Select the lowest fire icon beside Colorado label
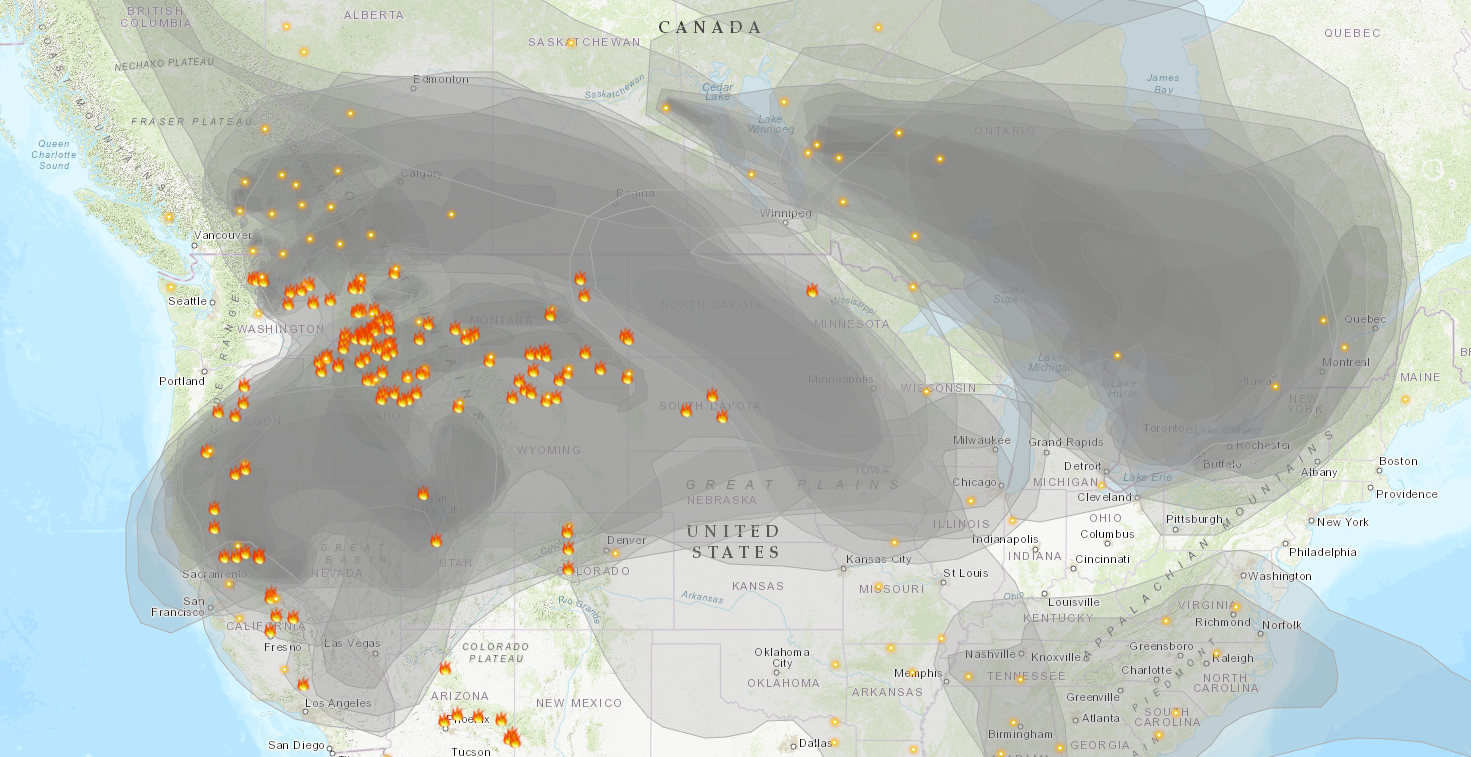1471x757 pixels. [x=568, y=568]
